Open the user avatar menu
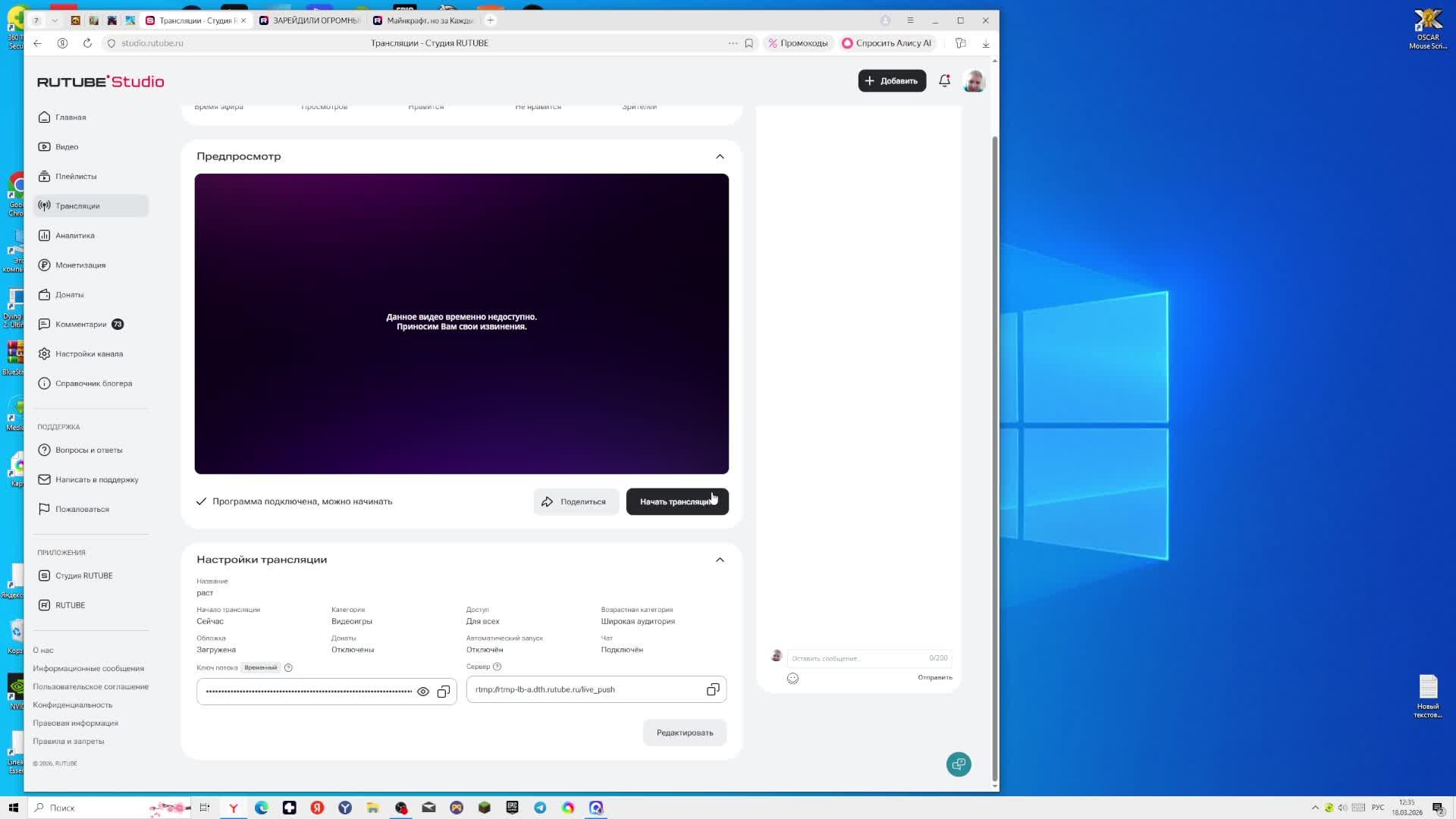Viewport: 1456px width, 819px height. [974, 80]
